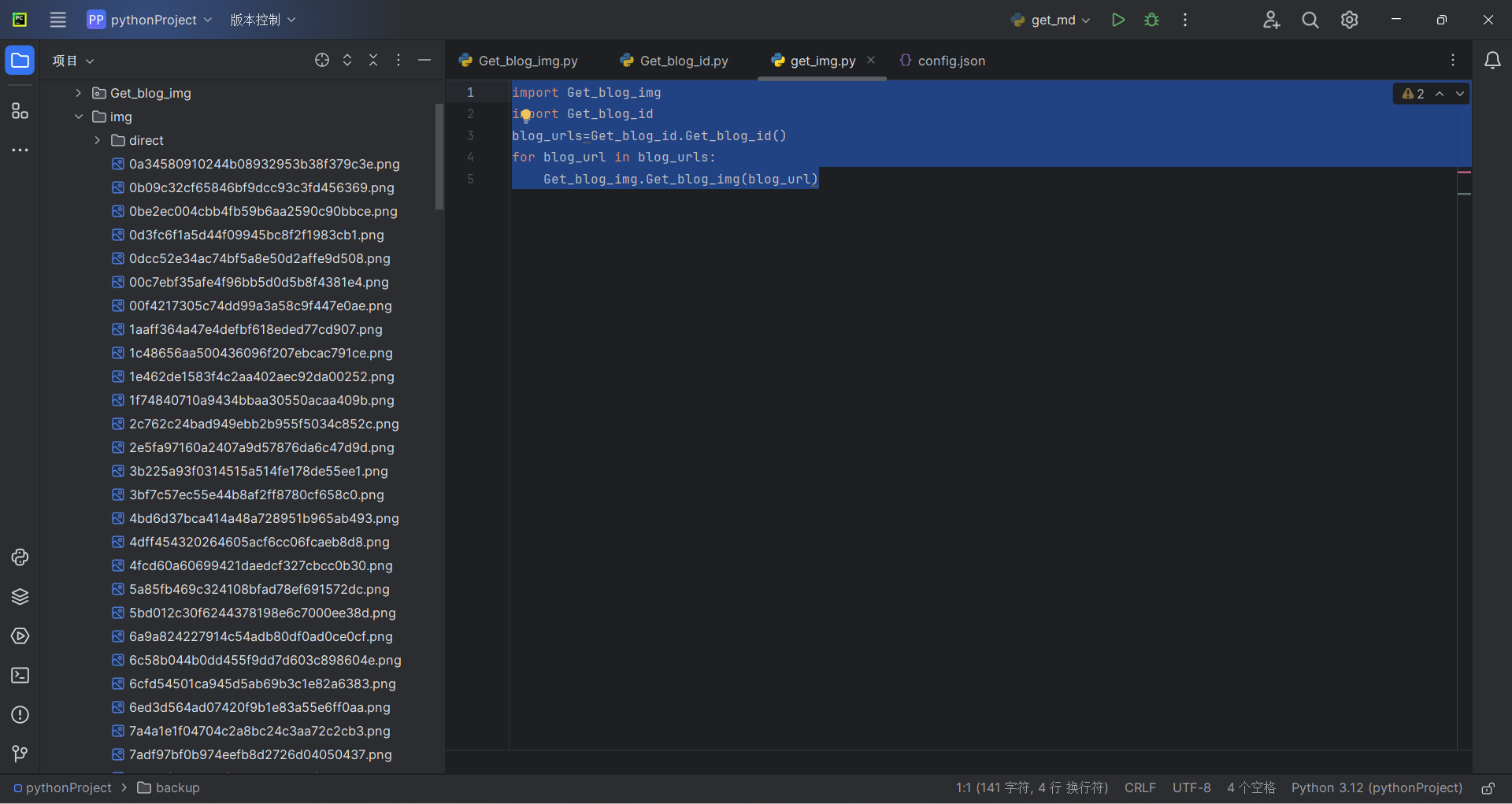Switch to the Get_blog_id.py tab
The image size is (1512, 804).
(x=683, y=61)
